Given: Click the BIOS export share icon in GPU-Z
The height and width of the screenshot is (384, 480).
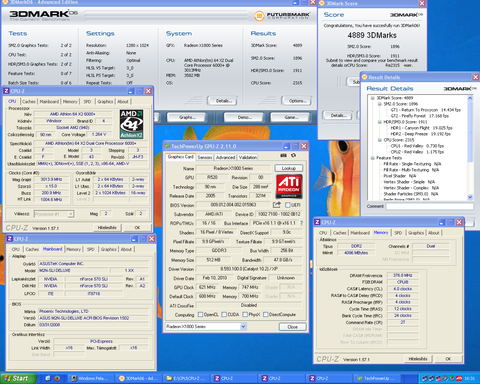Looking at the screenshot, I should point(277,205).
